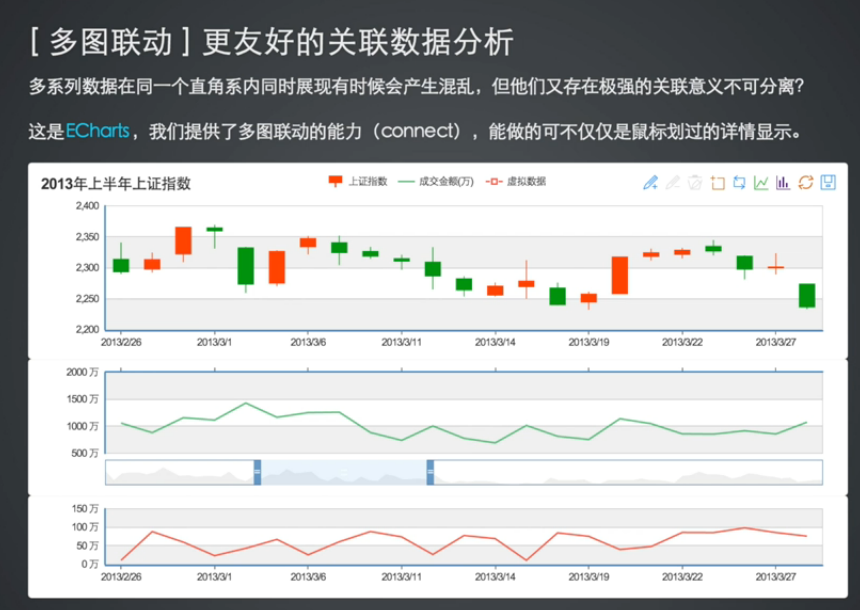Switch chart to line type
860x610 pixels.
(x=761, y=183)
